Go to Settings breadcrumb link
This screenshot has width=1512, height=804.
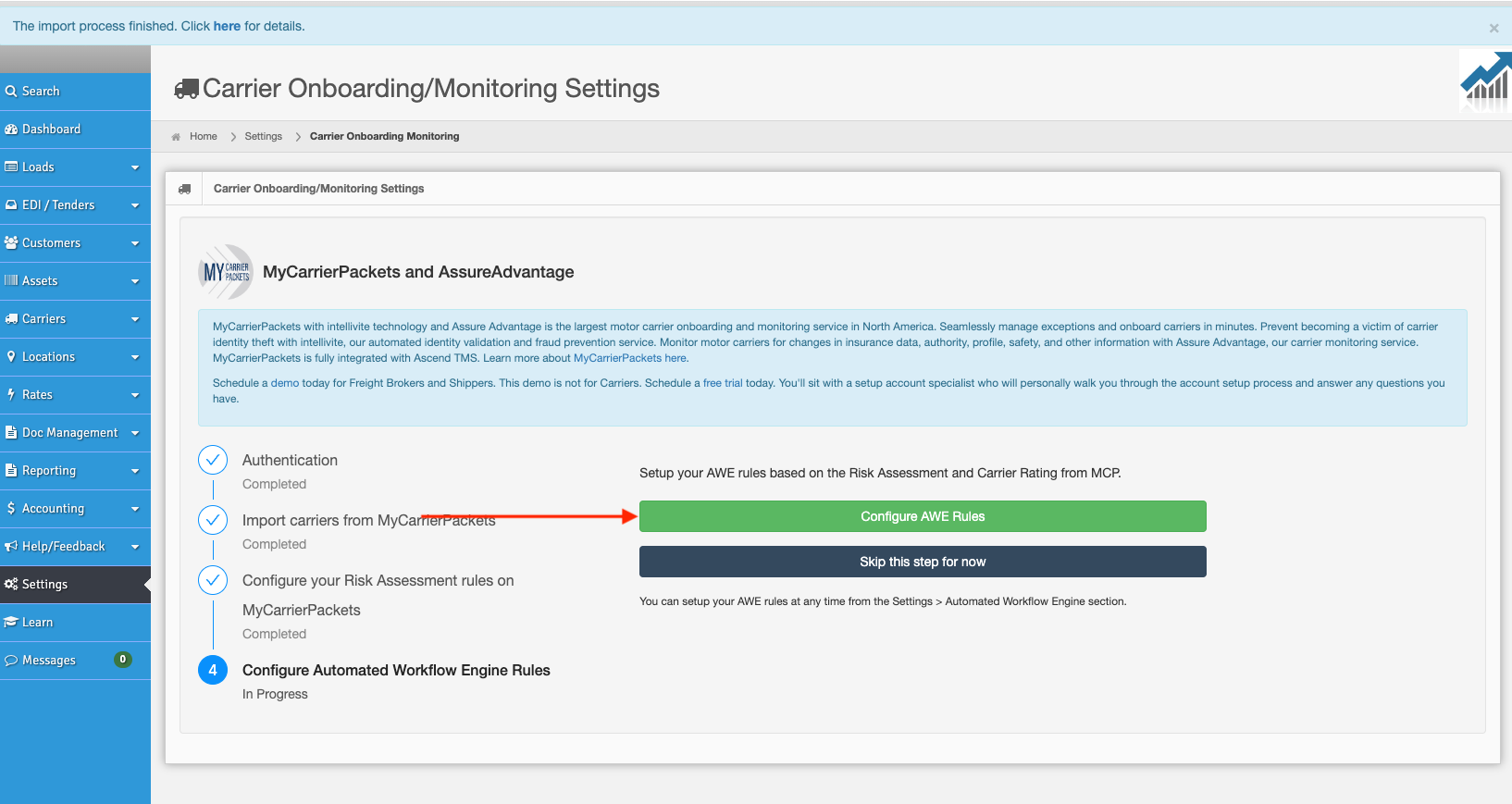point(264,136)
